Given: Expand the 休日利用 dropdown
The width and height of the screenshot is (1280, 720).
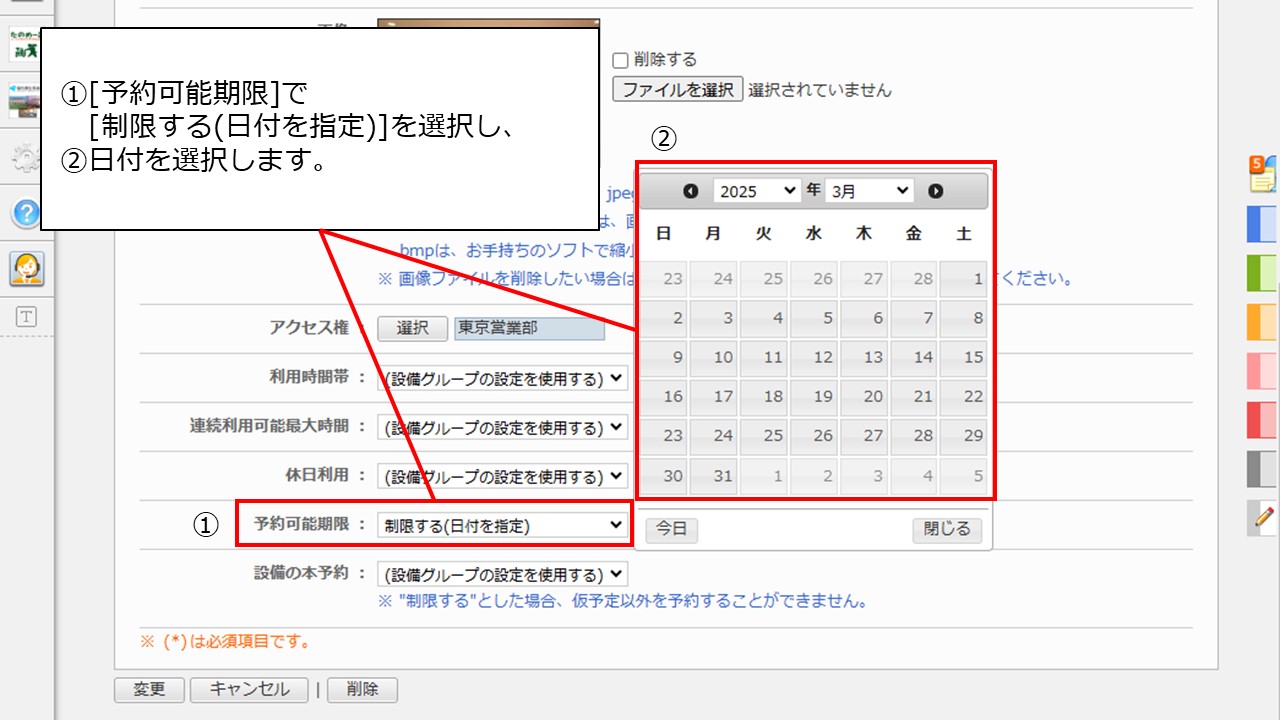Looking at the screenshot, I should click(x=503, y=477).
